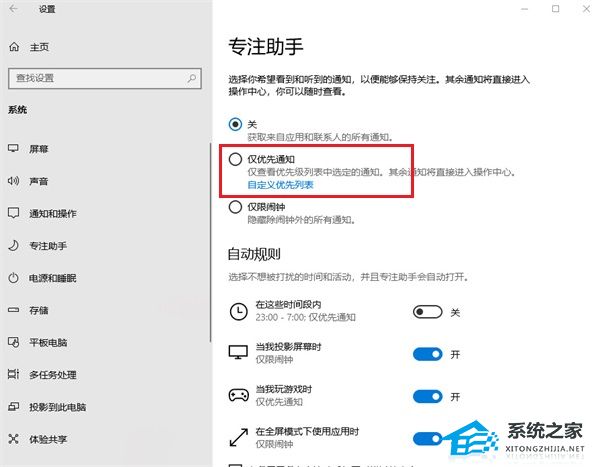600x467 pixels.
Task: Click the gamepad icon beside 当我玩游戏时
Action: [x=238, y=395]
